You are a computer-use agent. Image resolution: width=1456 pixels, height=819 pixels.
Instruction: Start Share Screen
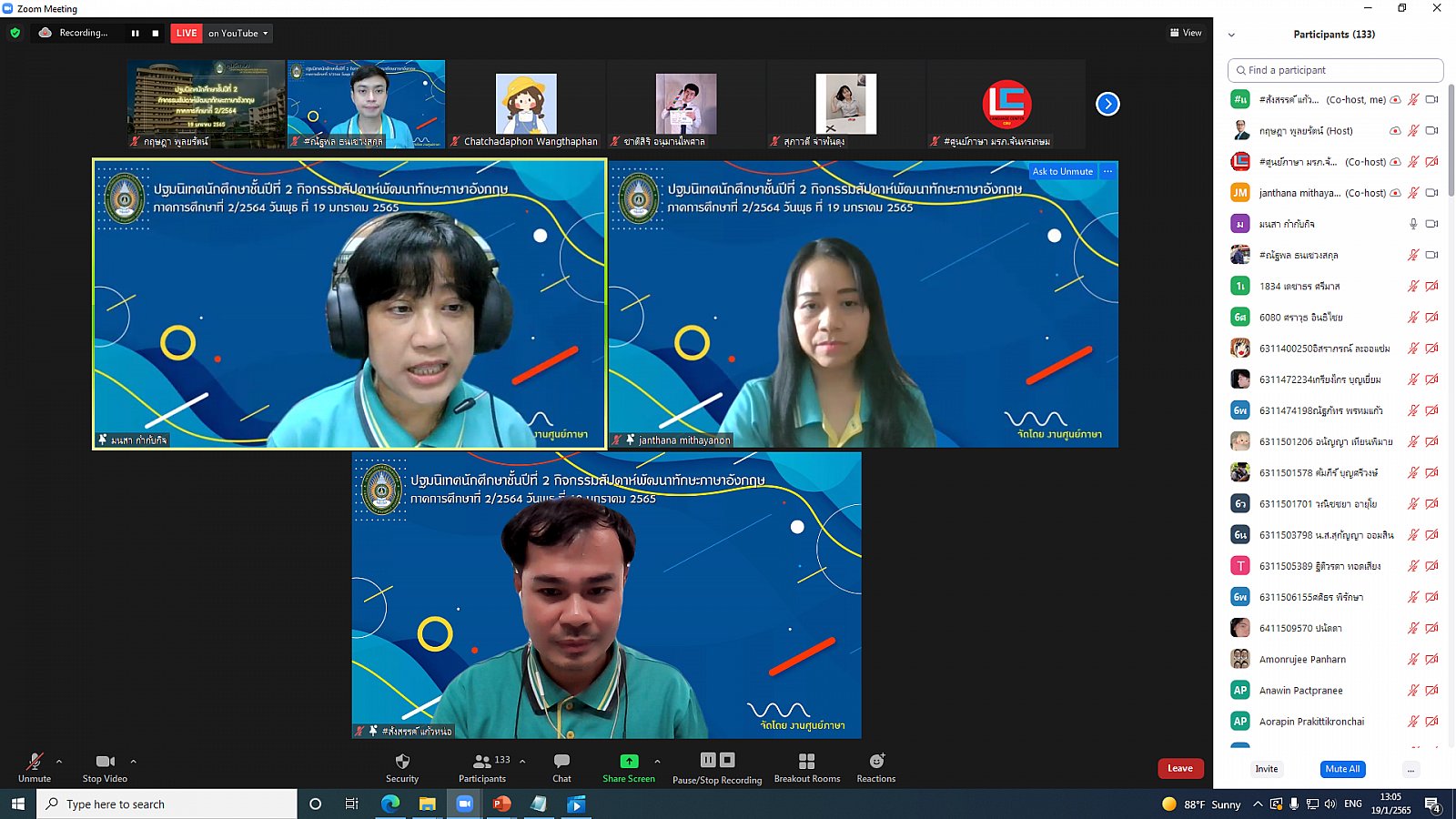628,767
